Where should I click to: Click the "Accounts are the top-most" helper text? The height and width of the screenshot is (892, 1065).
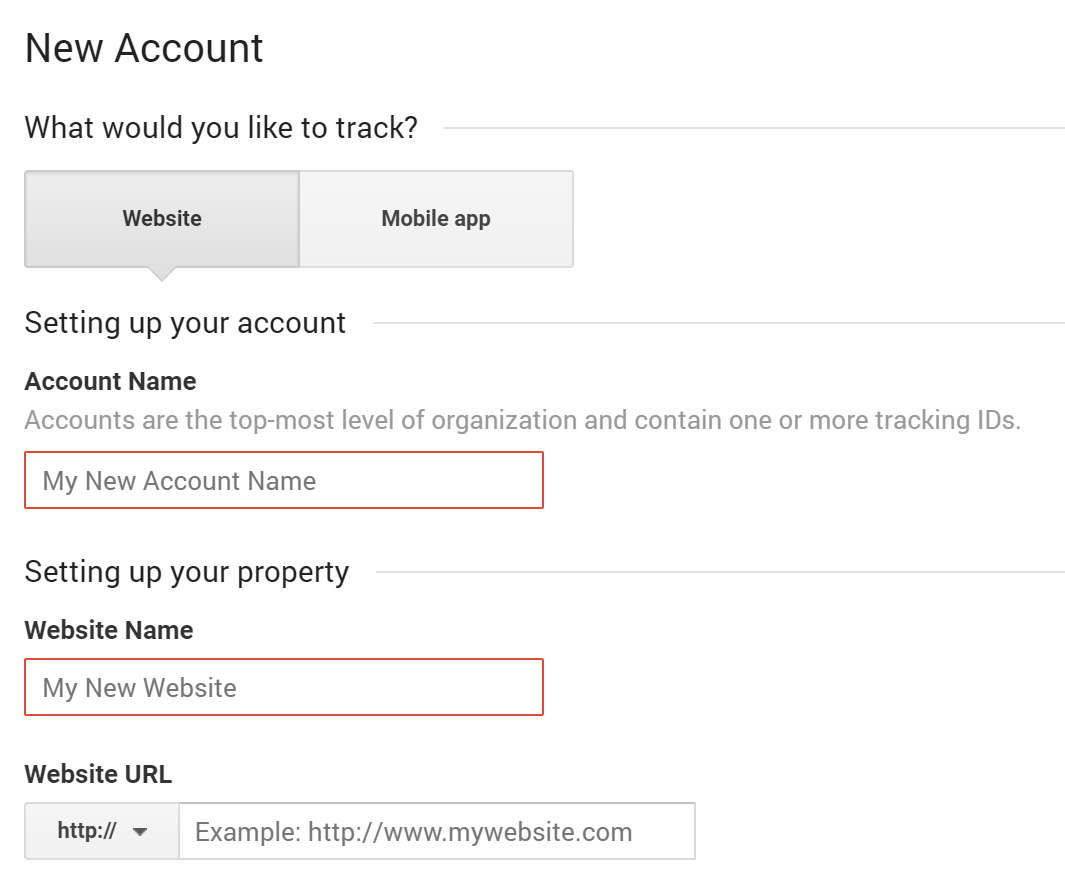pos(523,420)
